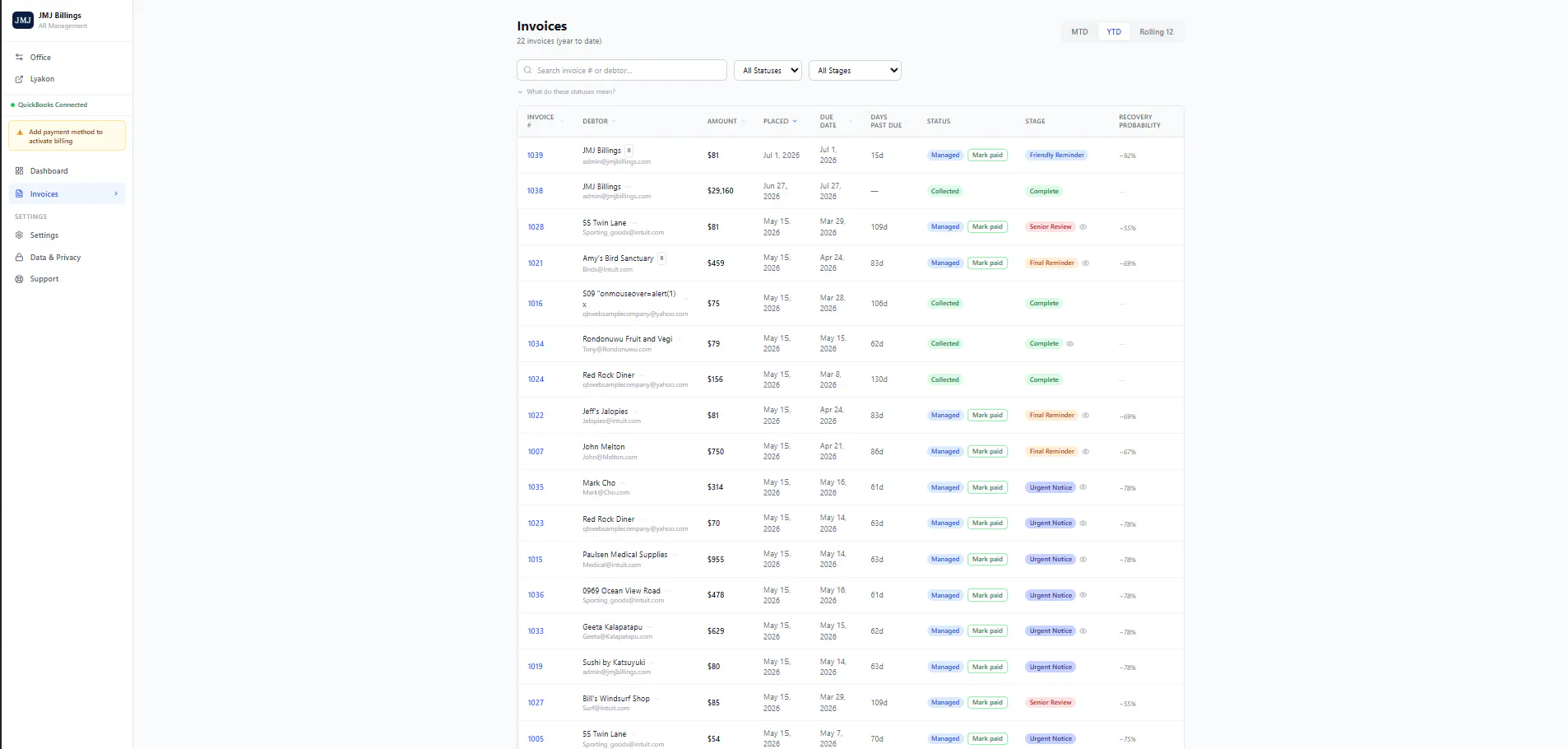Image resolution: width=1568 pixels, height=749 pixels.
Task: Click the Collected status badge for invoice 1024
Action: pyautogui.click(x=944, y=380)
